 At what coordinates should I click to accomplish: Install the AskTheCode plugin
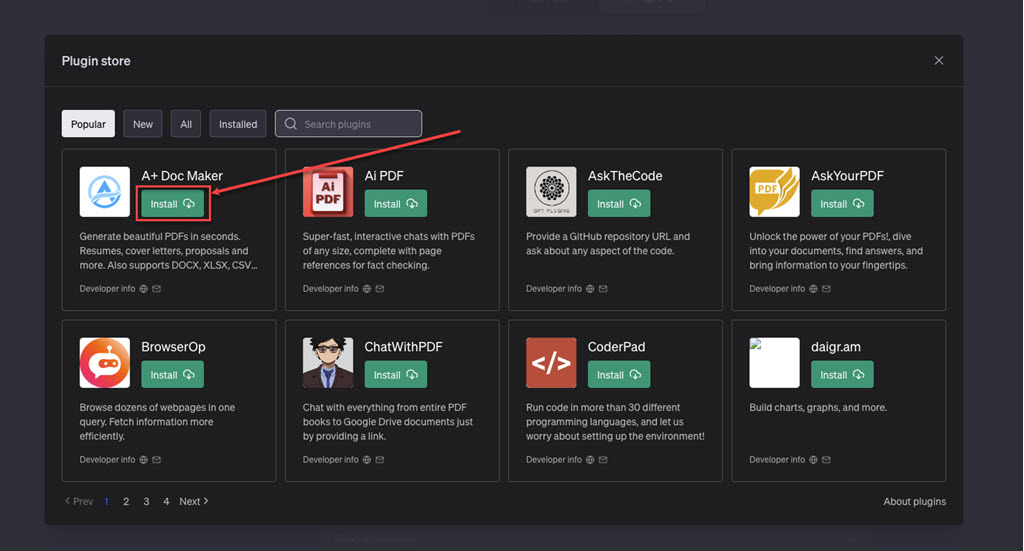619,204
